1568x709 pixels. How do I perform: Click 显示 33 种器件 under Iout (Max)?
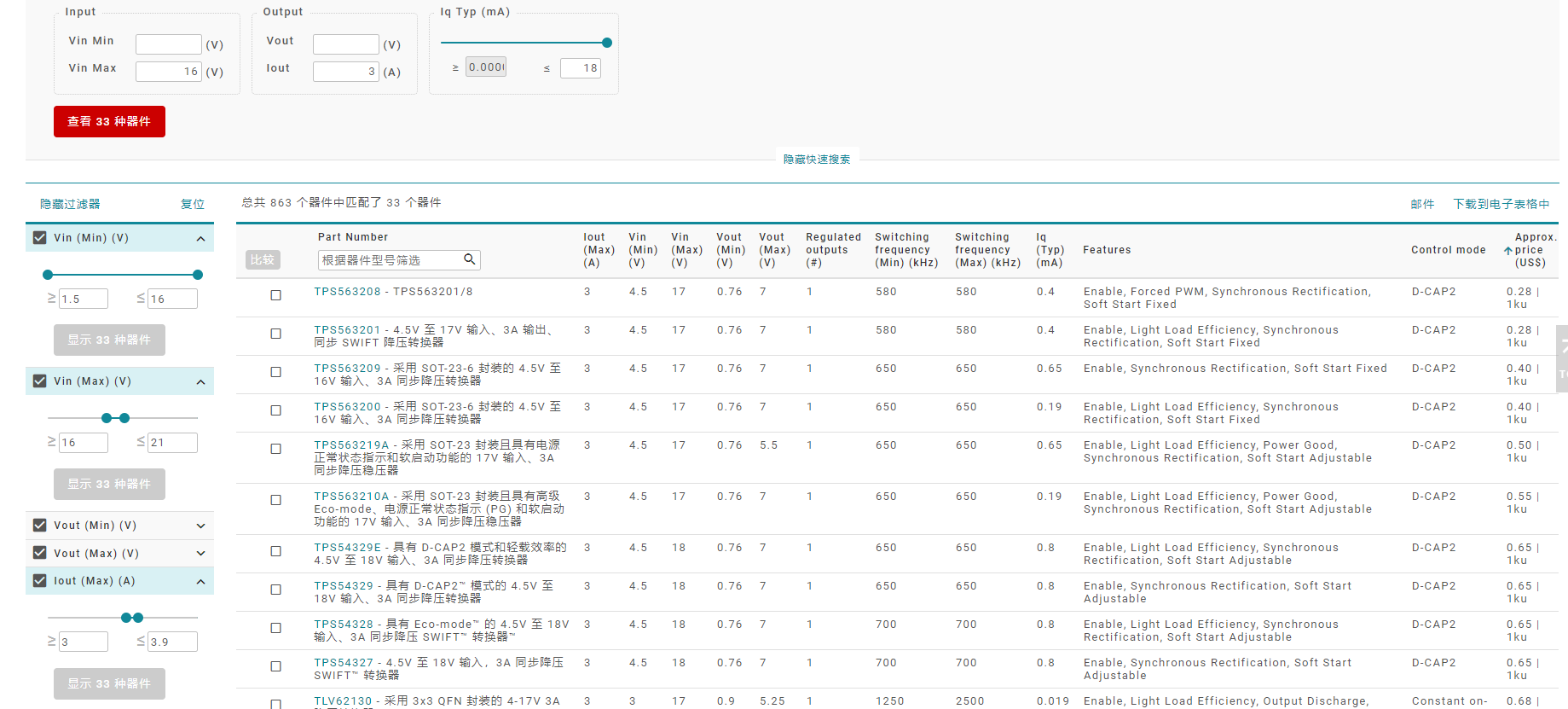(109, 683)
